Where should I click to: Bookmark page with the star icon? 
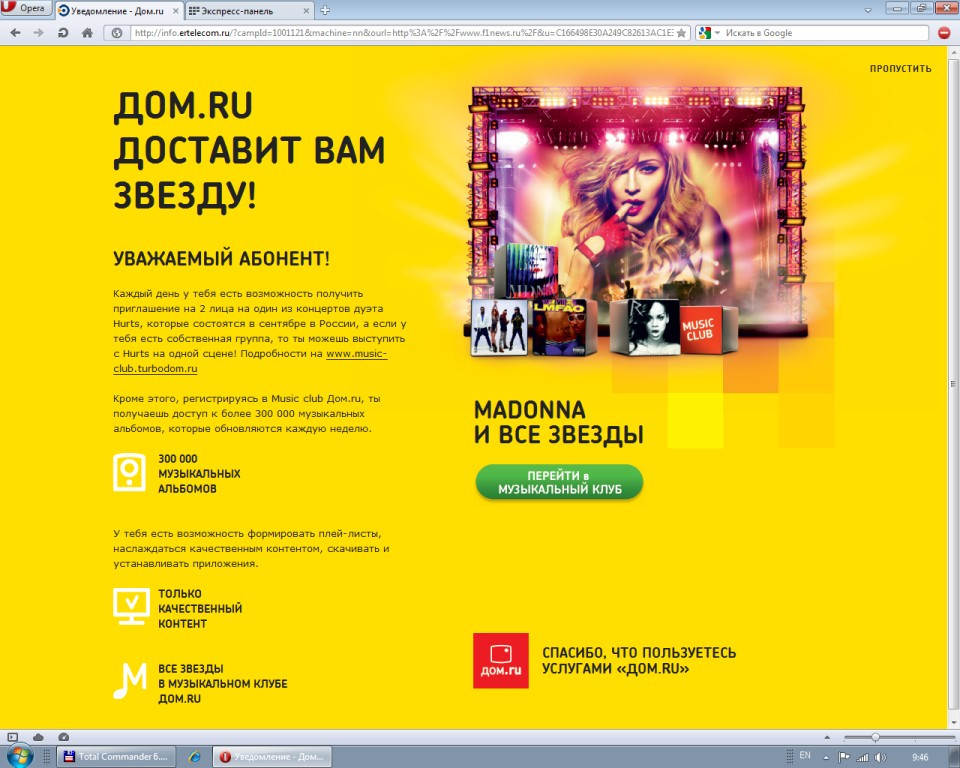[x=681, y=33]
